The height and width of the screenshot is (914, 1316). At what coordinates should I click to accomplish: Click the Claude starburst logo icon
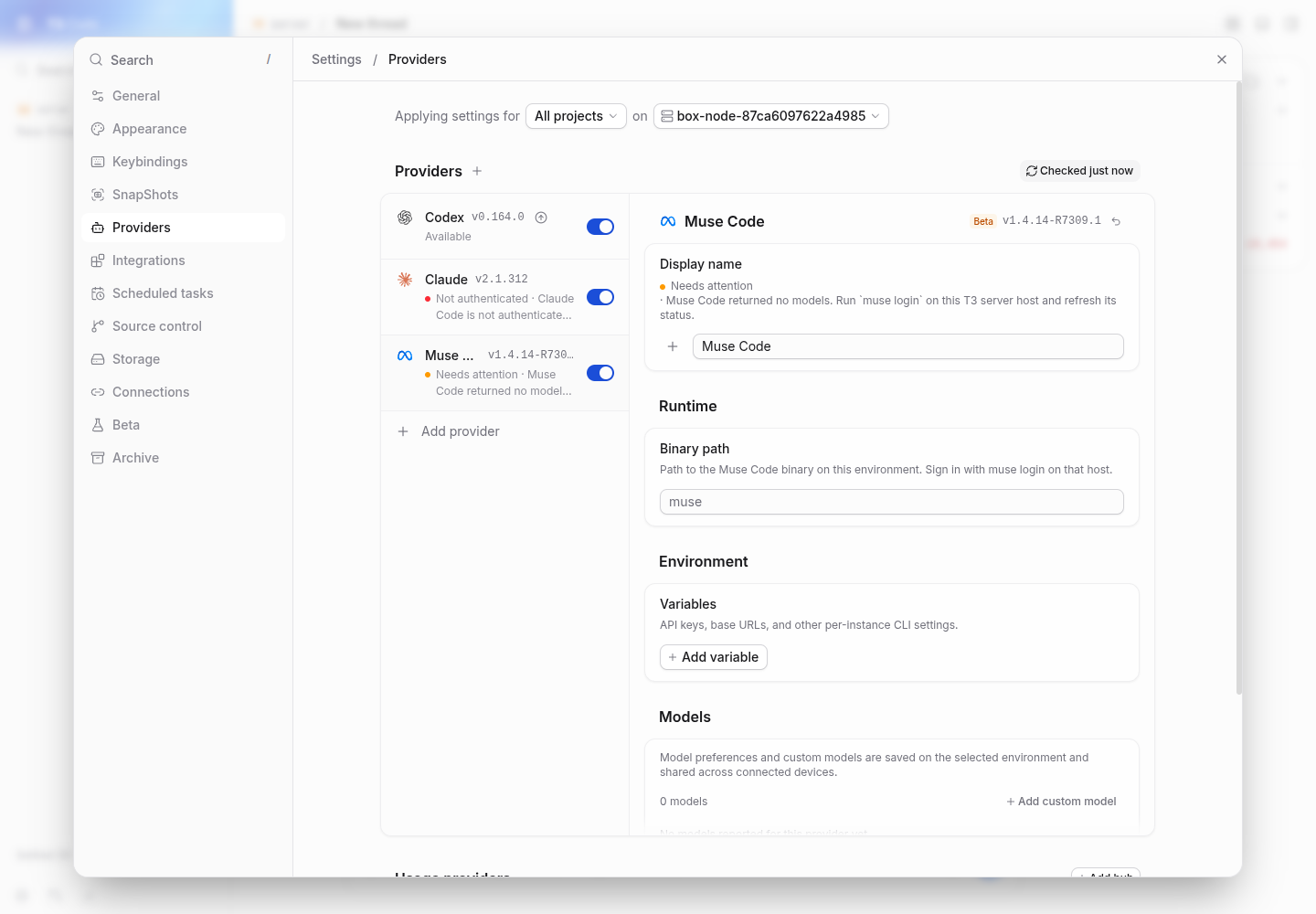tap(405, 280)
